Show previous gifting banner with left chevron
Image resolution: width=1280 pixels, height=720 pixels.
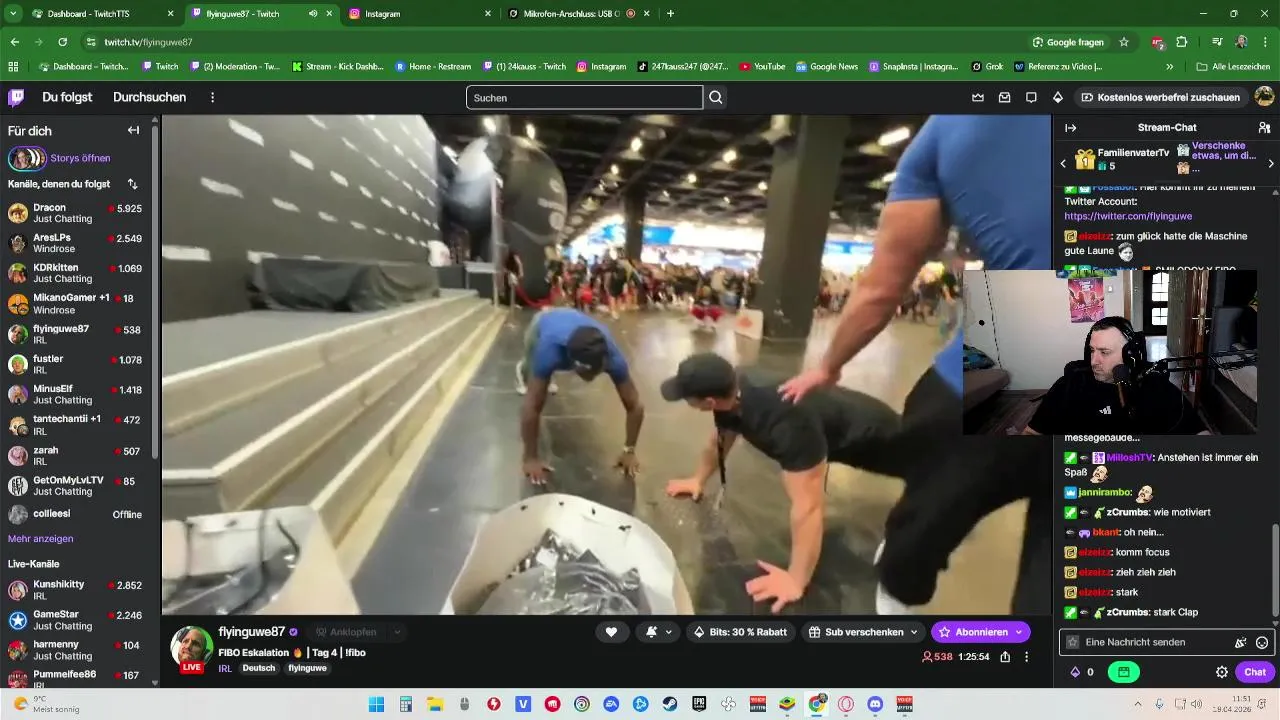coord(1063,163)
